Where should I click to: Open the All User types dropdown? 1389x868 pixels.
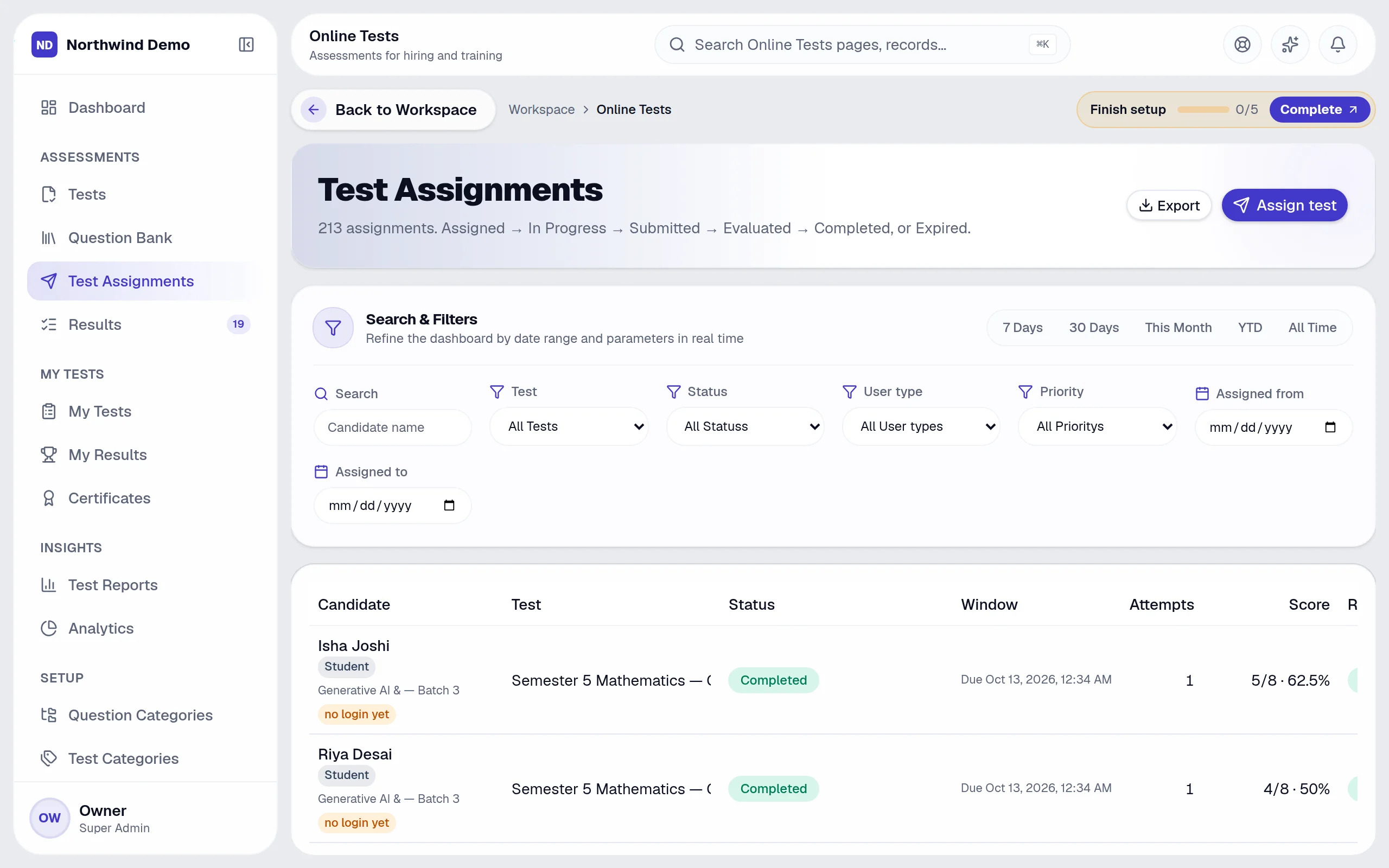pyautogui.click(x=921, y=426)
